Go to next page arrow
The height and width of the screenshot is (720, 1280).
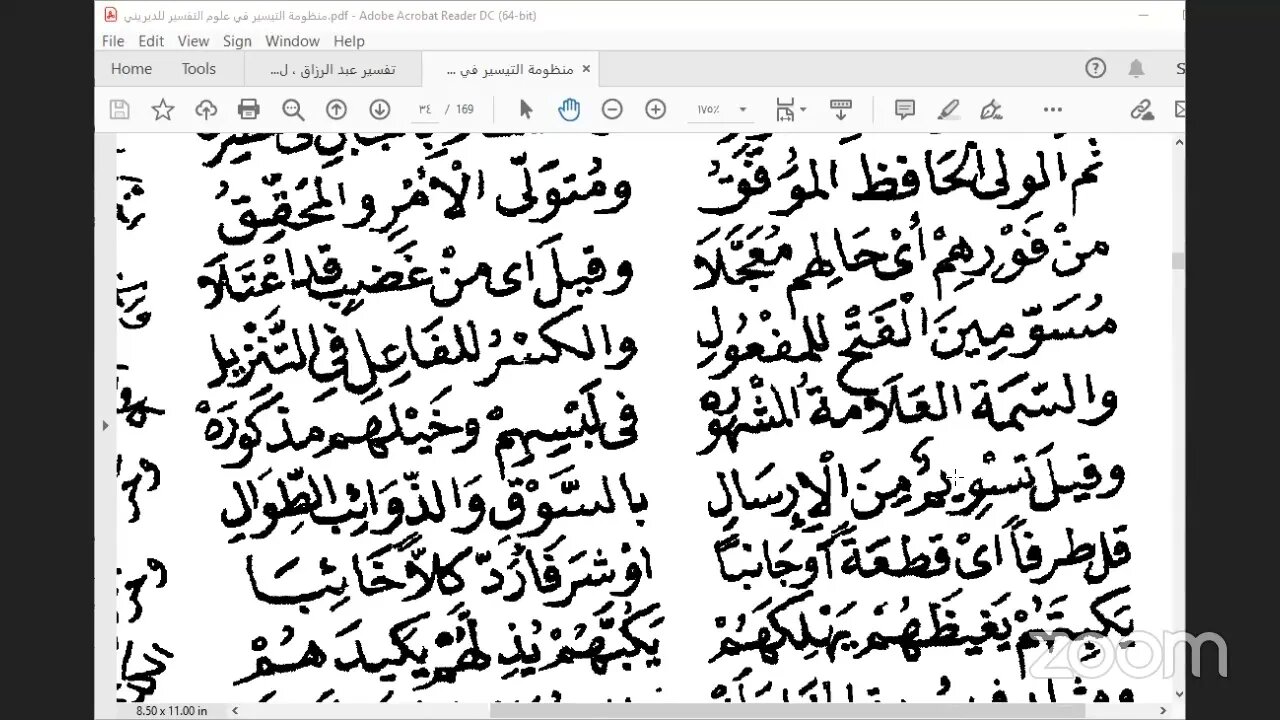pos(380,110)
